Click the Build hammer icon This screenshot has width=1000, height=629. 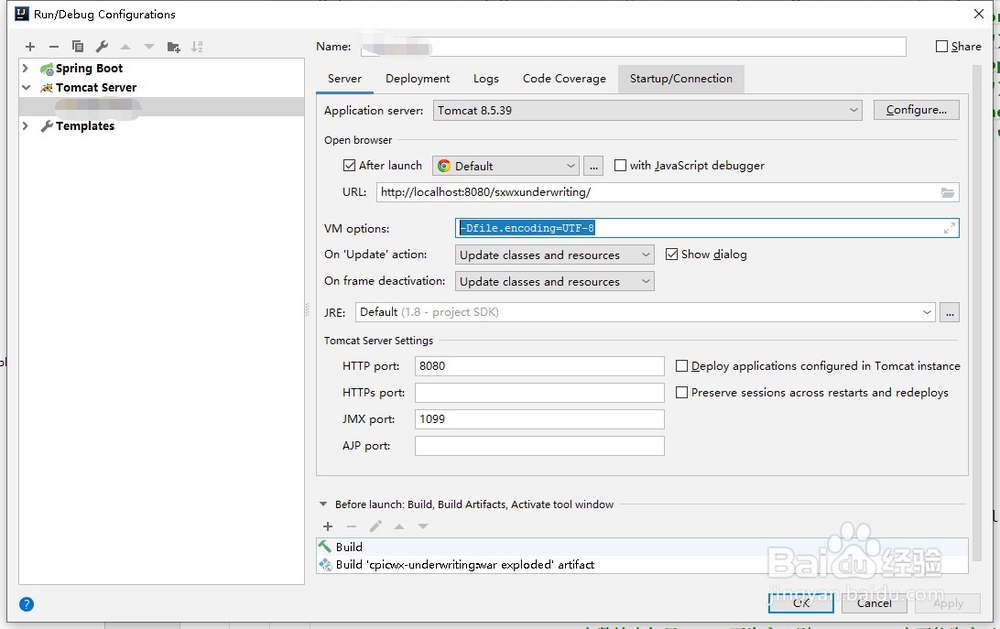(325, 547)
